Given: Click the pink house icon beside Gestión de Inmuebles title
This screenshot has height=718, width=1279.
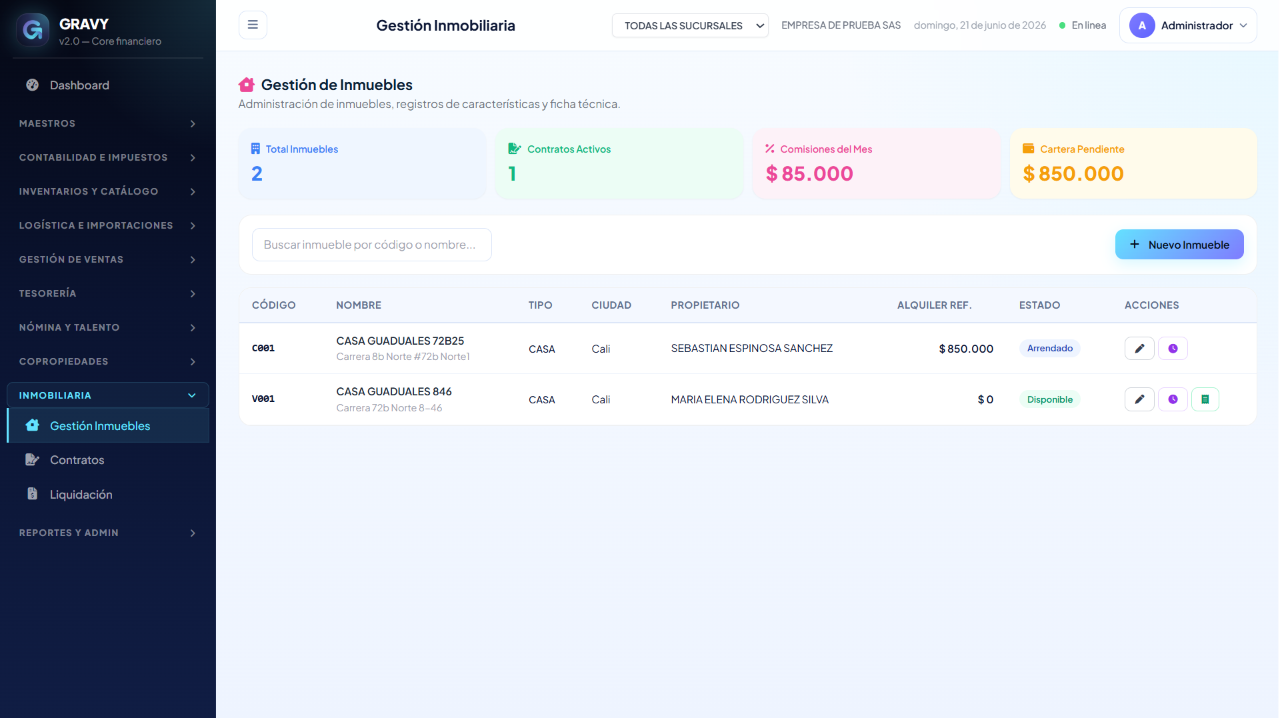Looking at the screenshot, I should tap(246, 85).
